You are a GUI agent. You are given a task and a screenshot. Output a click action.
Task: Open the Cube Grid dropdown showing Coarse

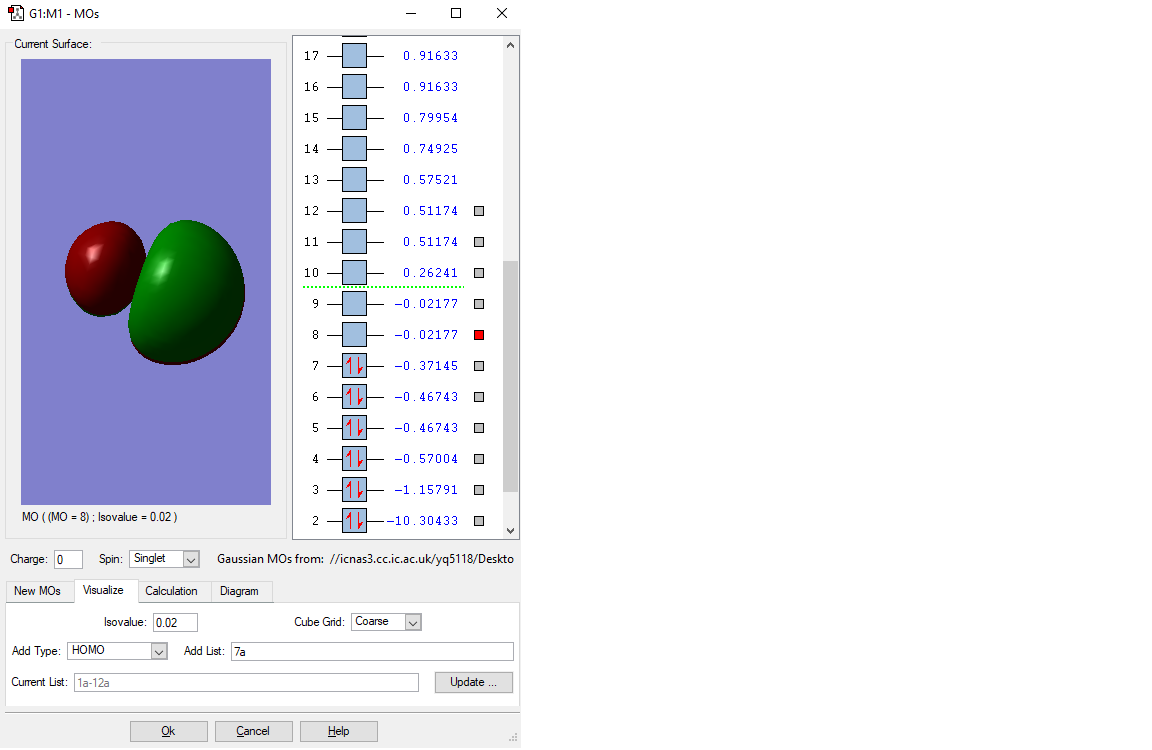point(386,621)
